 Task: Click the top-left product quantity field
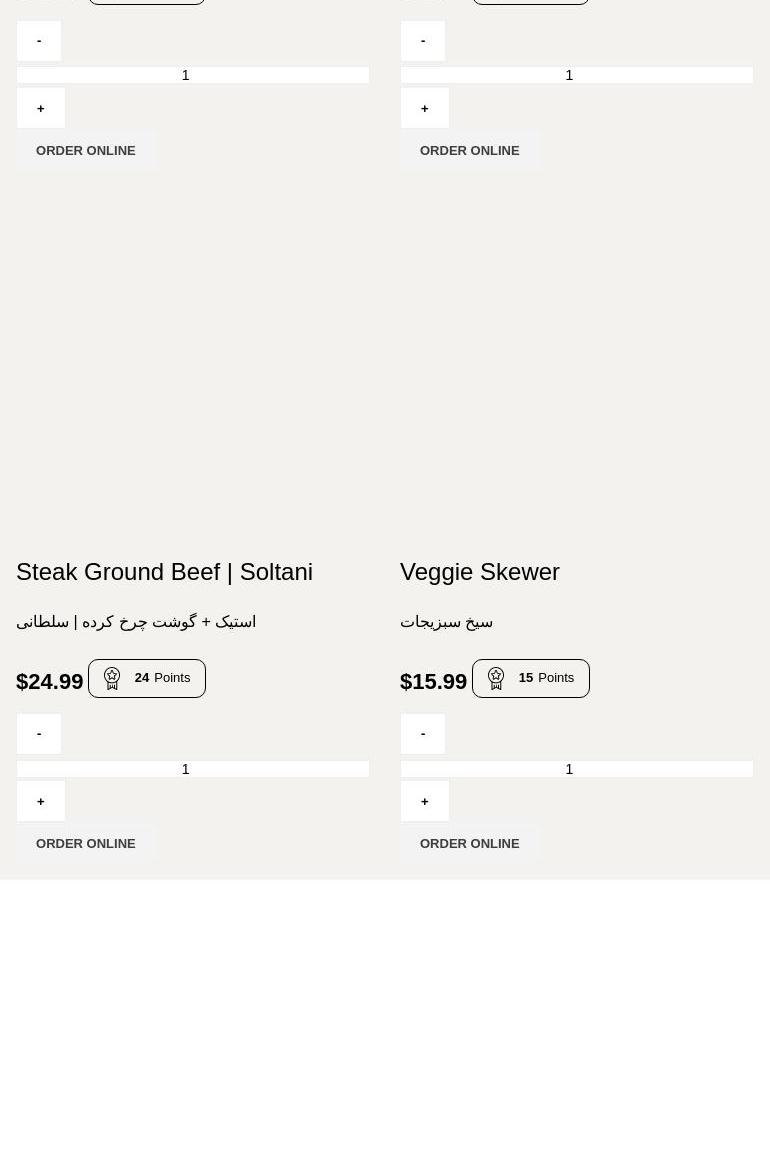point(193,75)
